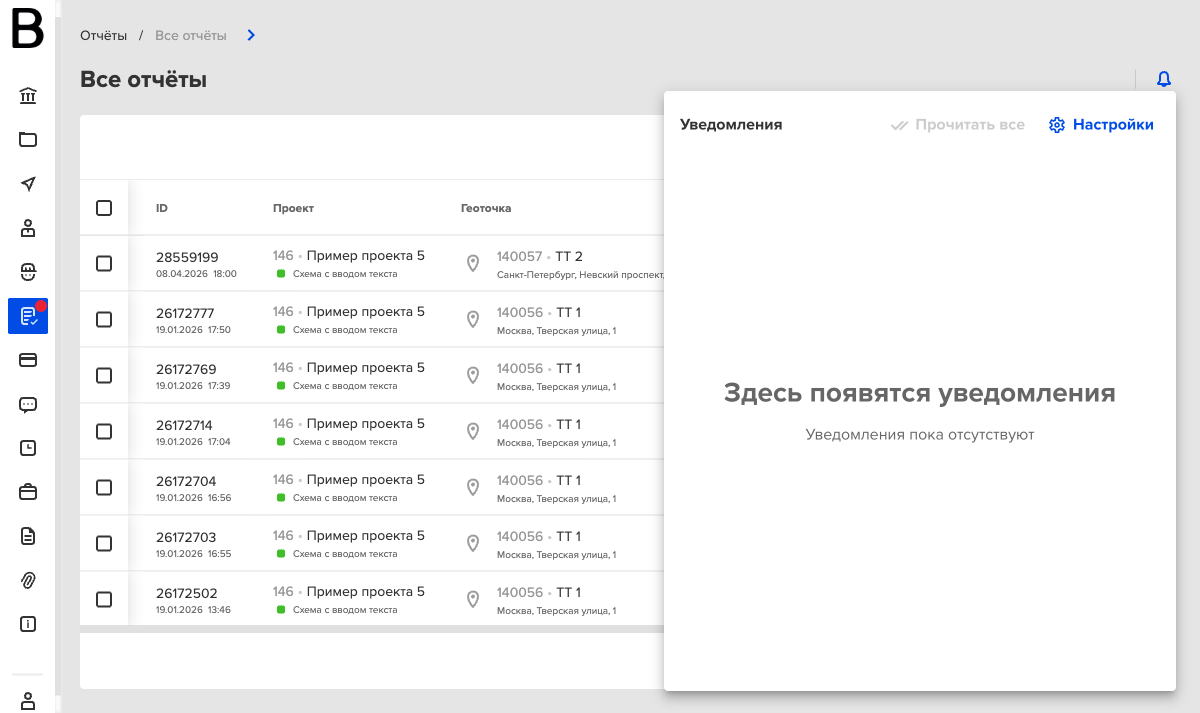Open the paperclip attachments sidebar icon
The width and height of the screenshot is (1200, 713).
pos(28,580)
